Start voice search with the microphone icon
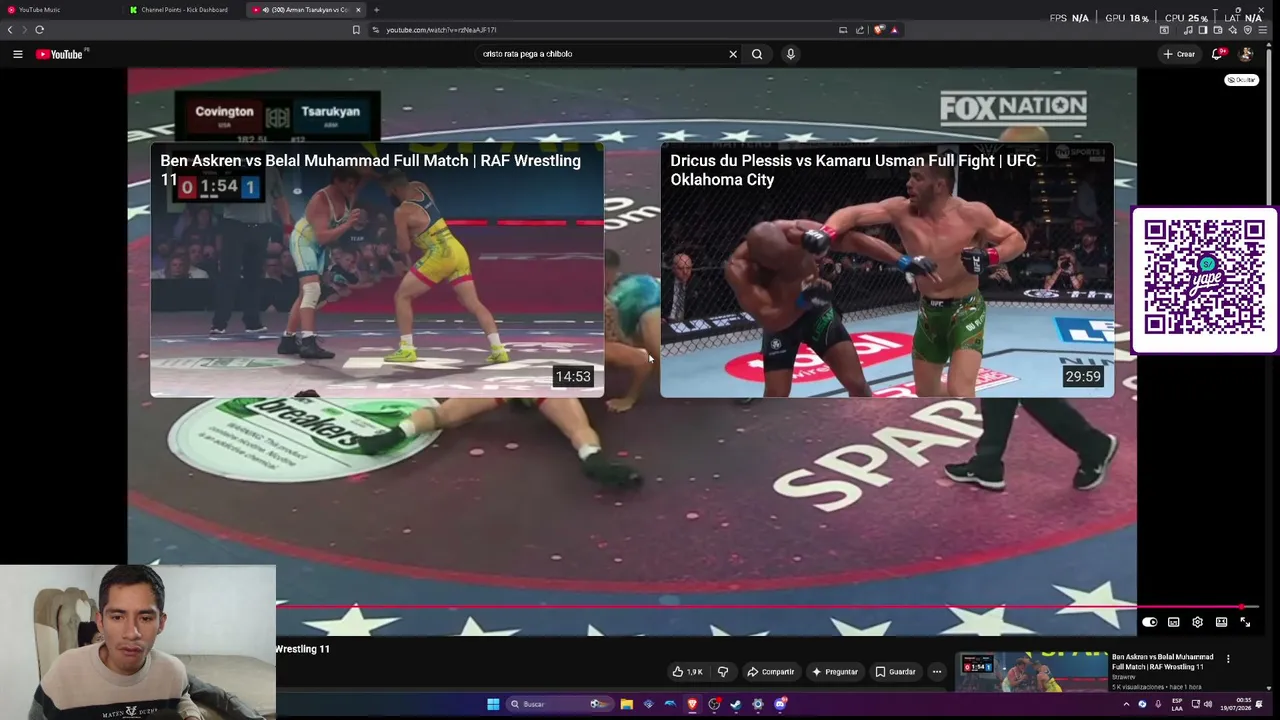Screen dimensions: 1280x720 (x=790, y=54)
